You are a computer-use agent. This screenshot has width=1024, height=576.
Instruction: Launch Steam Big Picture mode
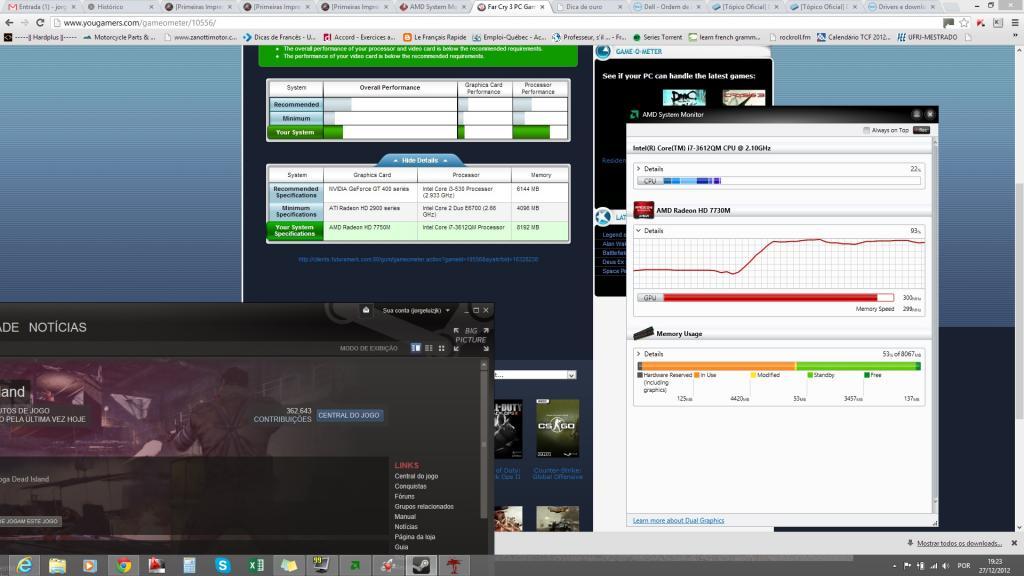471,339
